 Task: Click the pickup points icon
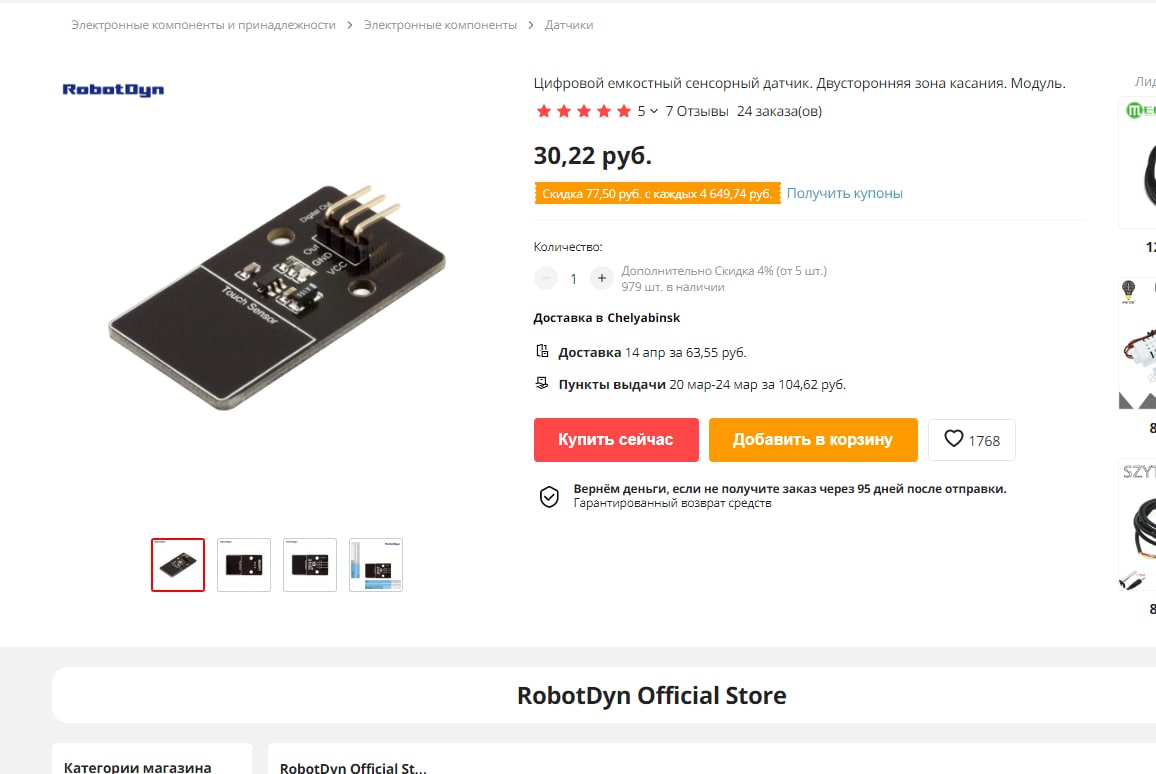pos(542,383)
